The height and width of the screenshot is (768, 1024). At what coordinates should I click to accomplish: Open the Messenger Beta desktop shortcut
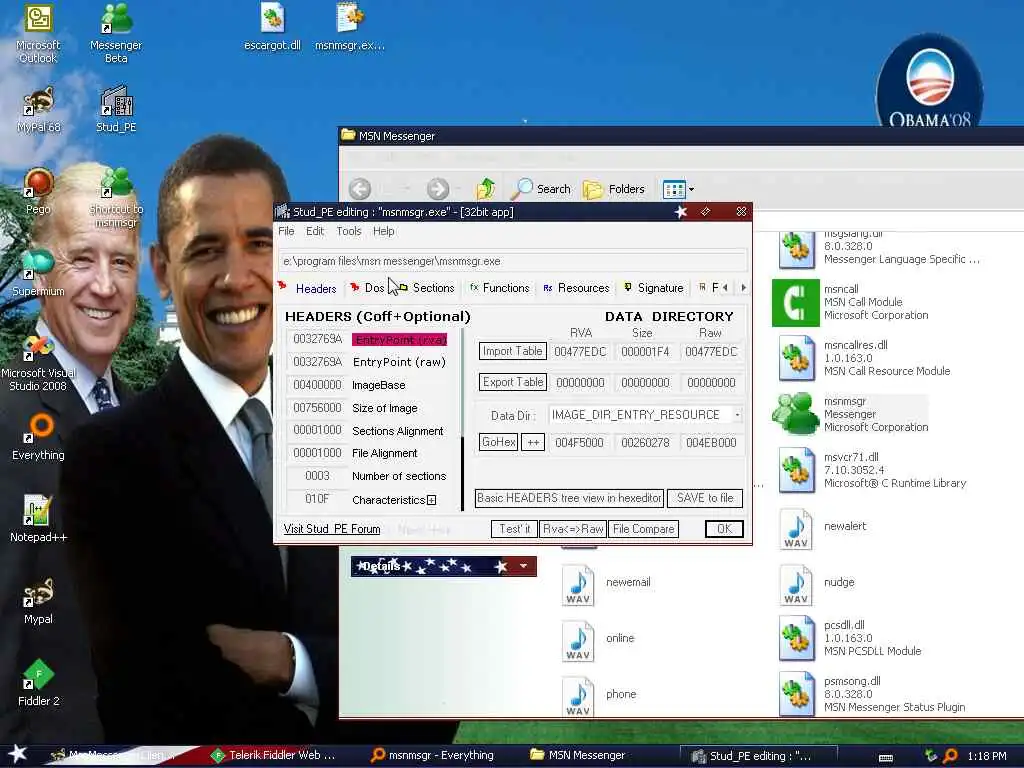pyautogui.click(x=116, y=33)
